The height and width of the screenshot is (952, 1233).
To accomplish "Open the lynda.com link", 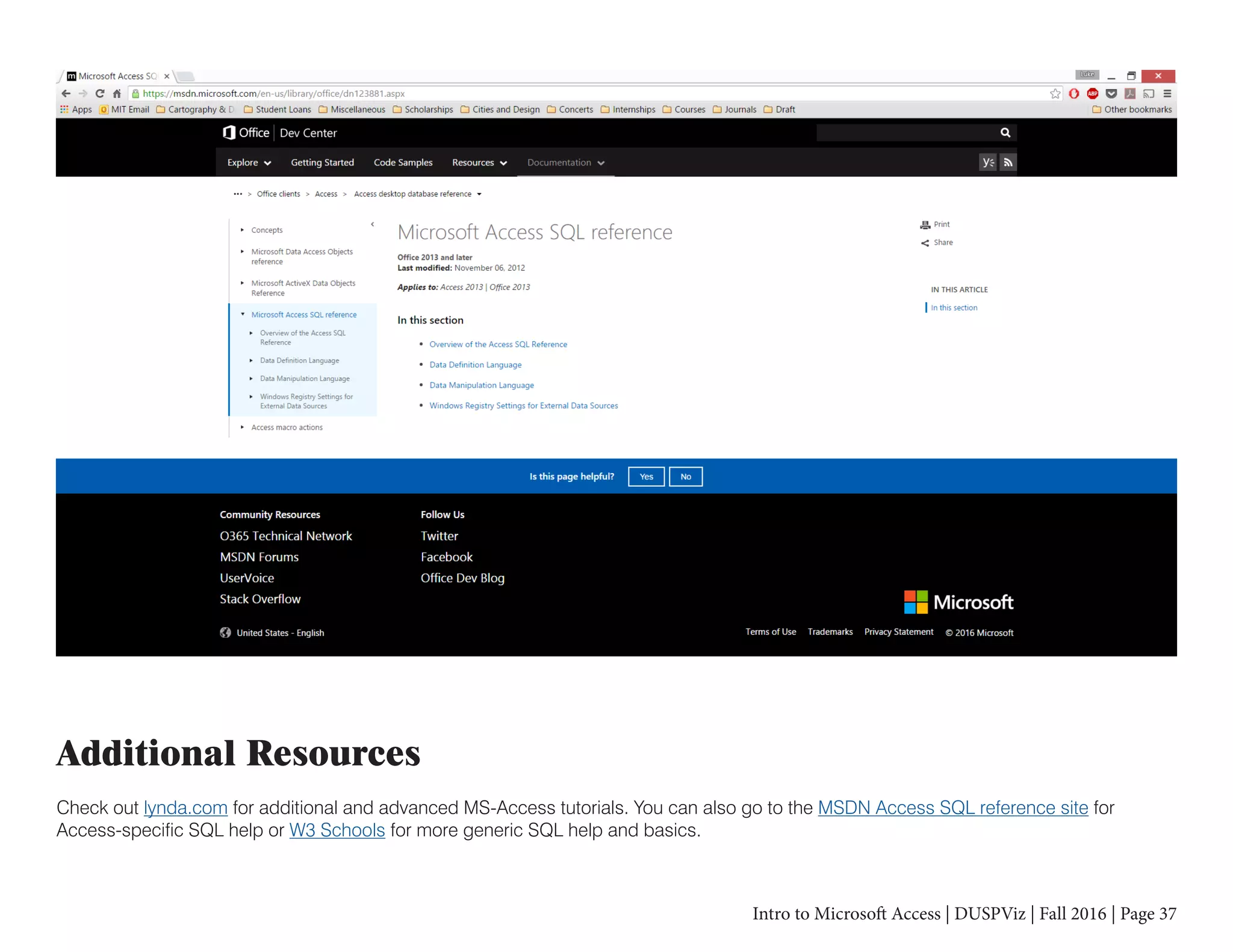I will [185, 808].
